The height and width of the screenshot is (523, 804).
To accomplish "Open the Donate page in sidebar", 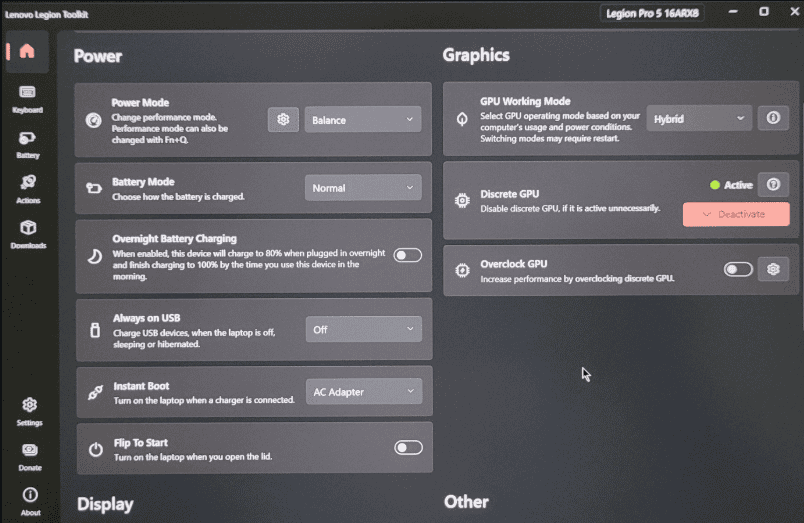I will [30, 457].
